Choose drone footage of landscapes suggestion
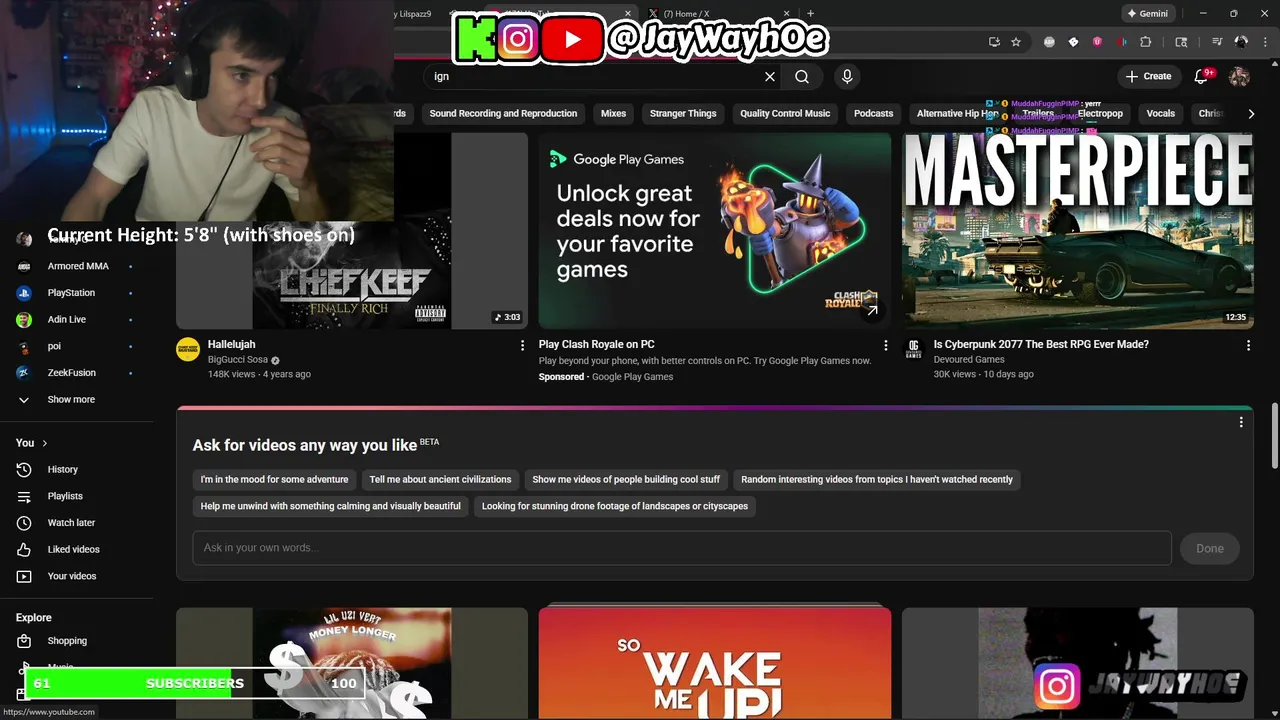Screen dimensions: 1280x720 (x=615, y=506)
